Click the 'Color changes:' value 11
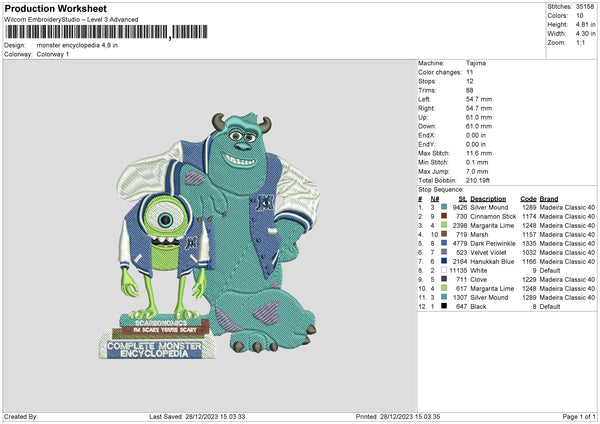 pos(470,72)
